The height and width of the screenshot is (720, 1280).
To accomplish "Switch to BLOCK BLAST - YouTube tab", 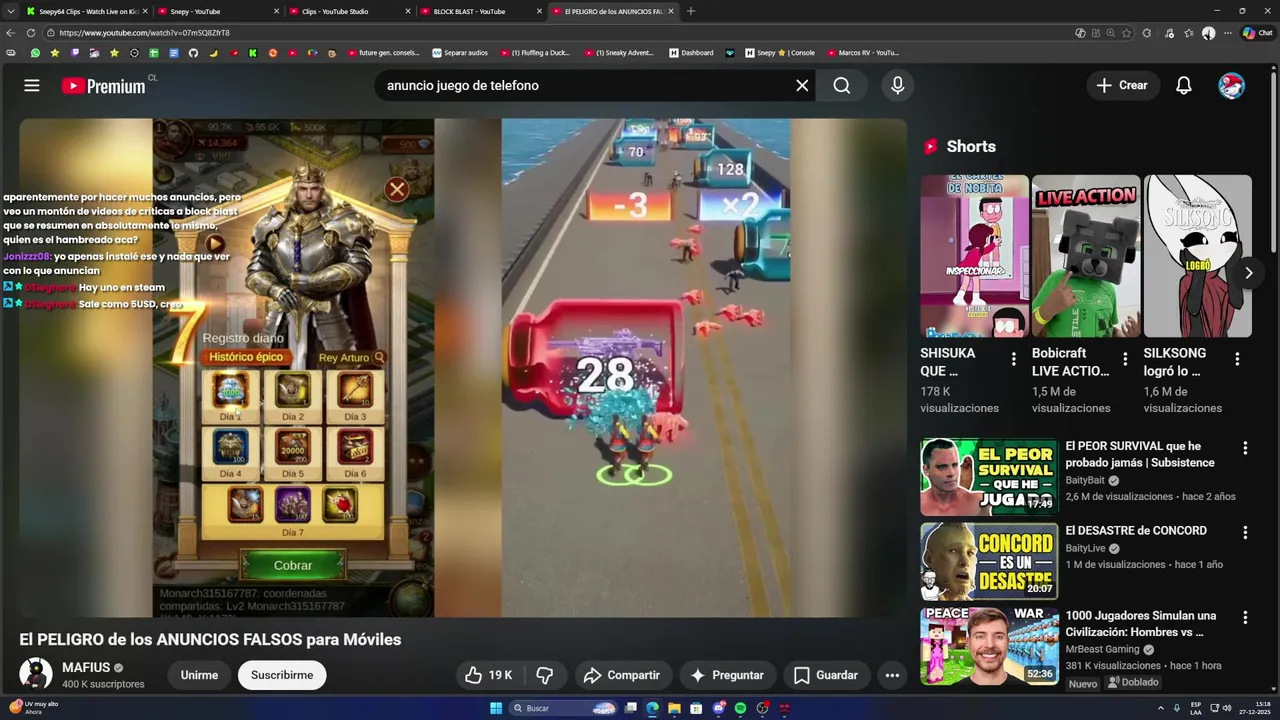I will tap(481, 11).
